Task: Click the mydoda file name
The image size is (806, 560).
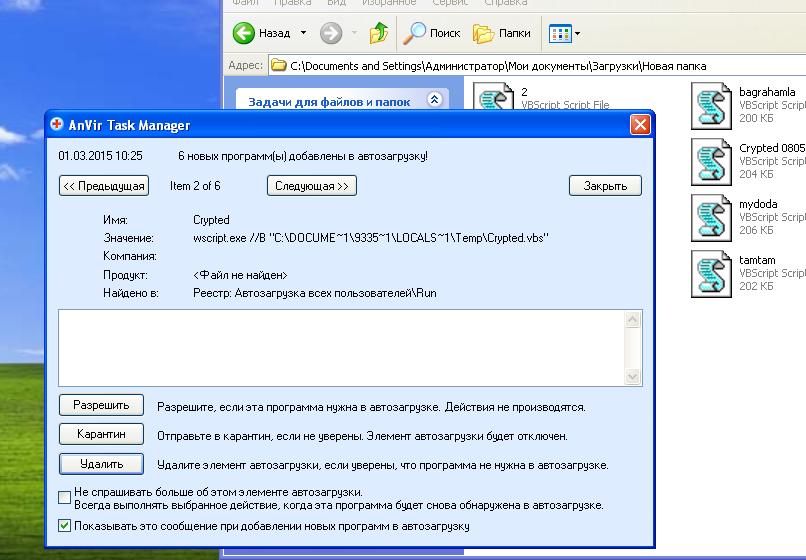Action: tap(758, 204)
